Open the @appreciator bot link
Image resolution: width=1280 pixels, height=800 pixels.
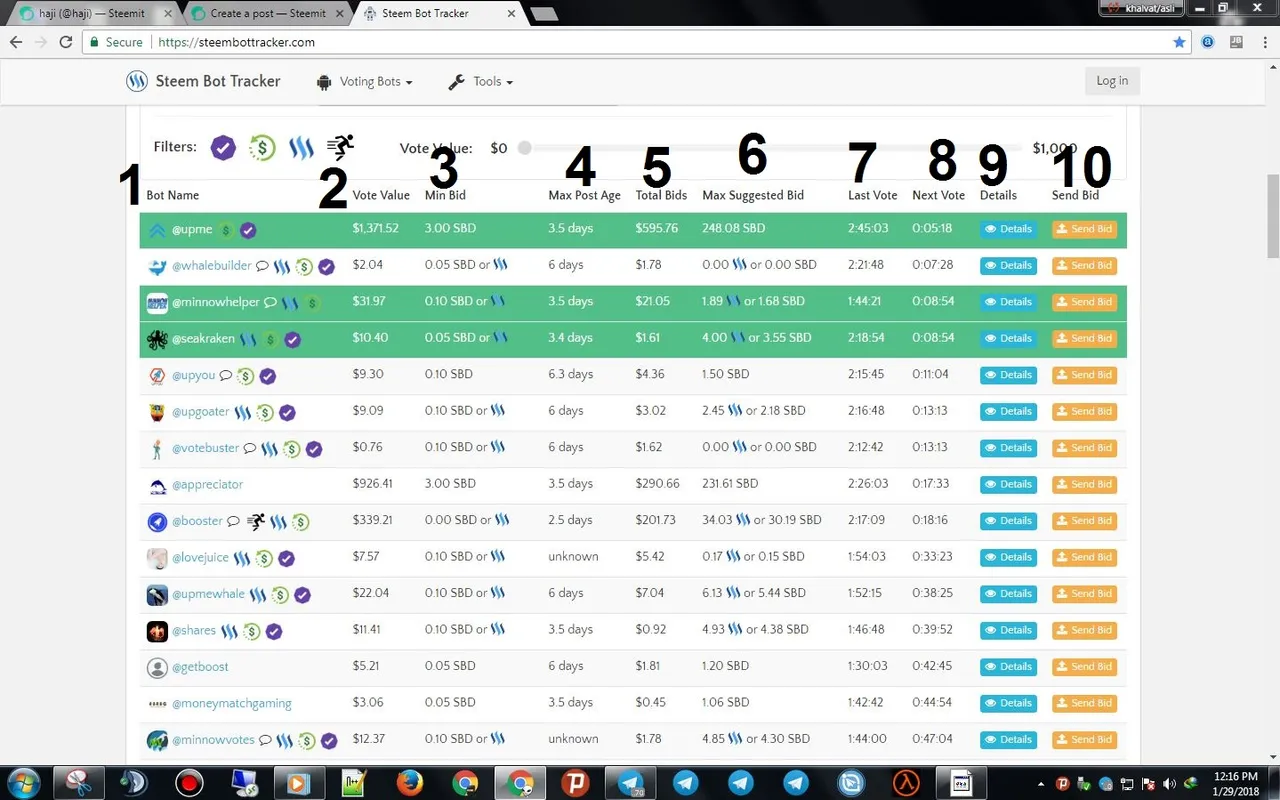pos(207,484)
